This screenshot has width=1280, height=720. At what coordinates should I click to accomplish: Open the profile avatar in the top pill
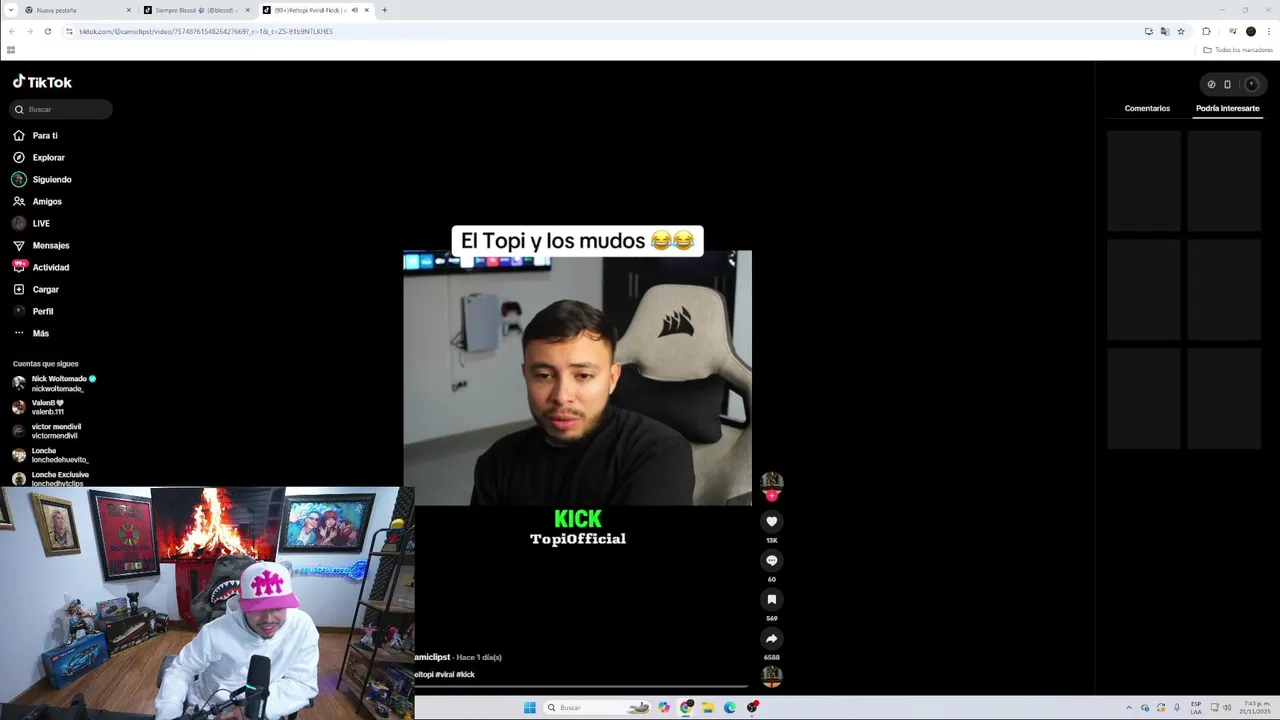(1251, 84)
